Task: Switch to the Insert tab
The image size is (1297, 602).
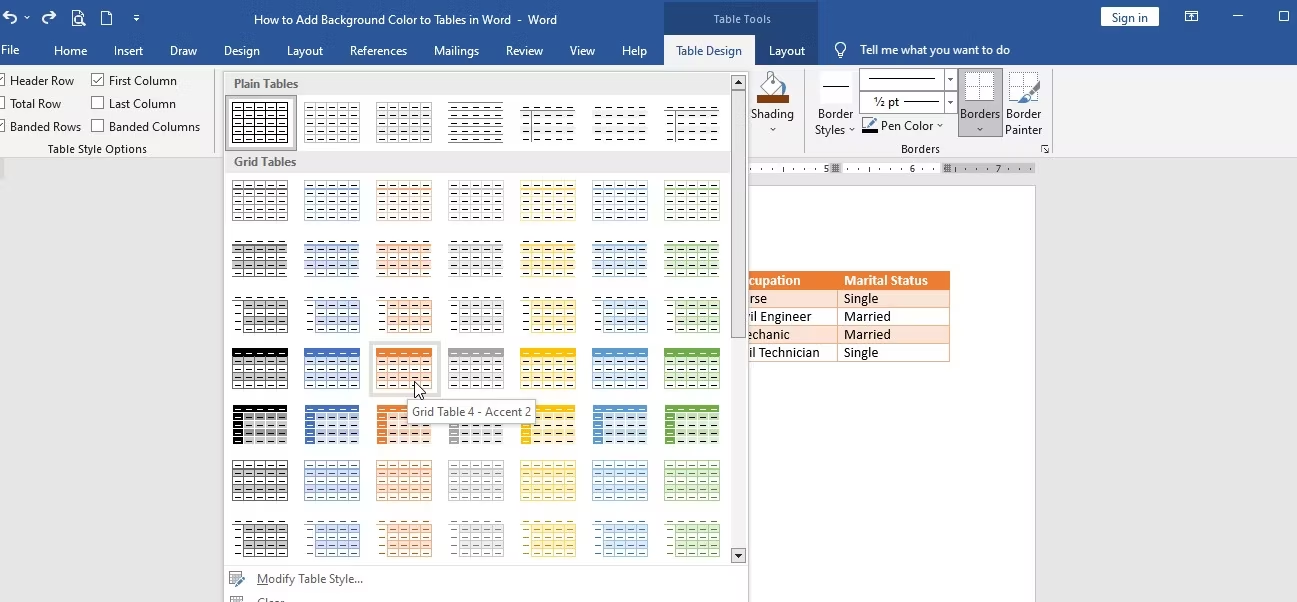Action: point(128,51)
